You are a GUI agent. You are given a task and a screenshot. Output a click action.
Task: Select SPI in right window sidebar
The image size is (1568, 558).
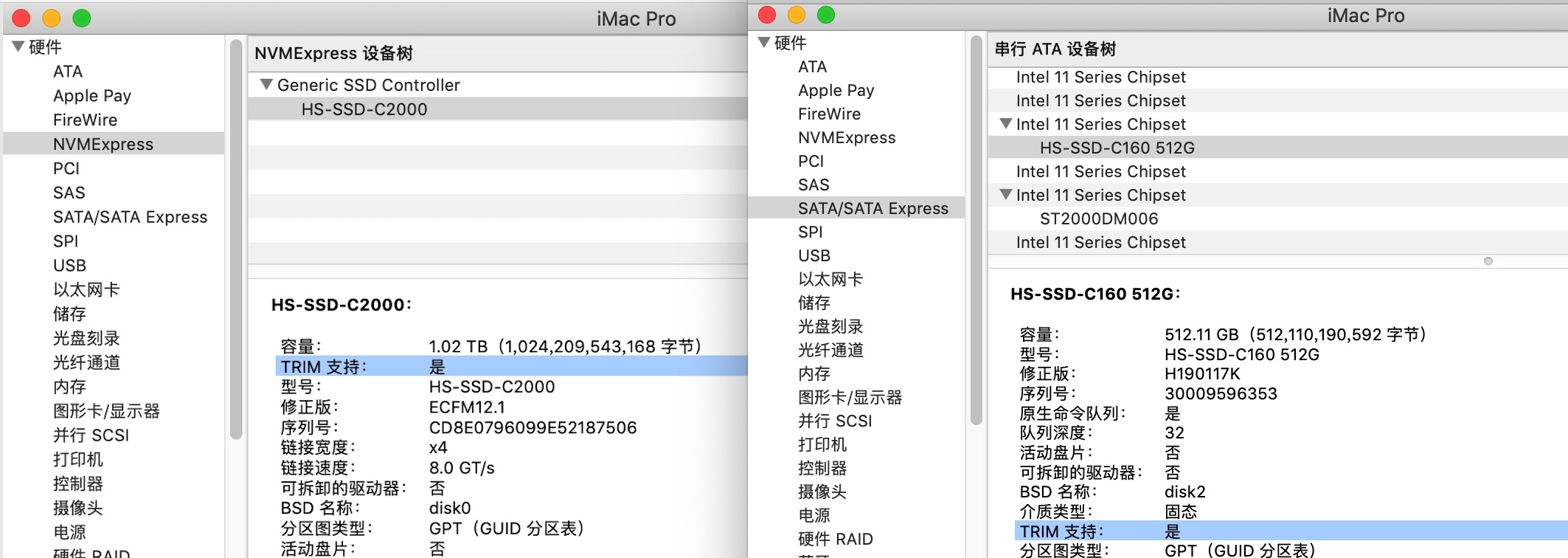pos(810,232)
